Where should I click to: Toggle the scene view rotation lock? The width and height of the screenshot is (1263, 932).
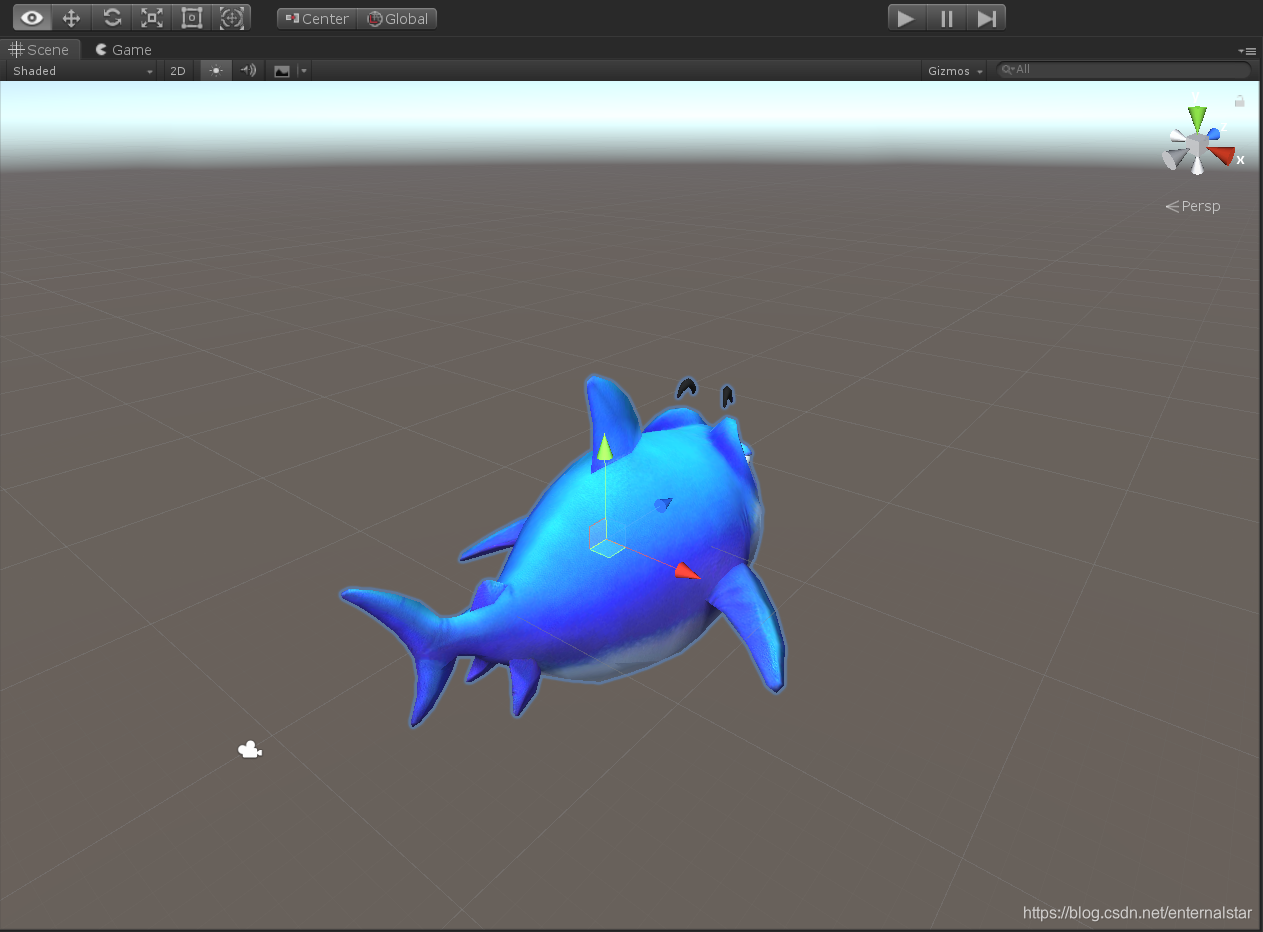coord(1240,101)
